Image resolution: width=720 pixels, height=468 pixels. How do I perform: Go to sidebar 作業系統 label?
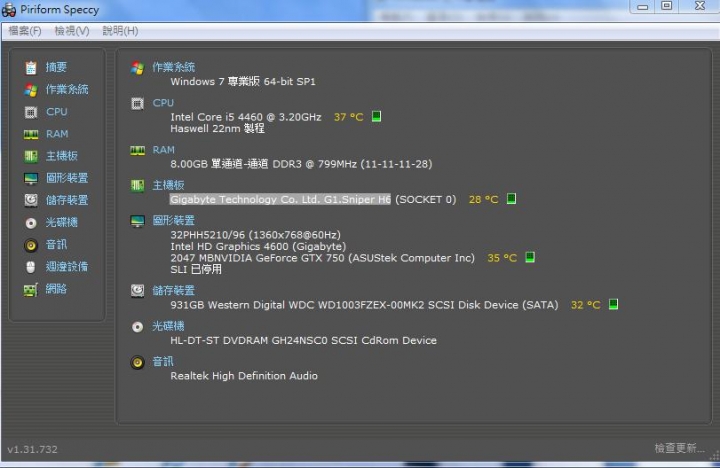click(67, 89)
